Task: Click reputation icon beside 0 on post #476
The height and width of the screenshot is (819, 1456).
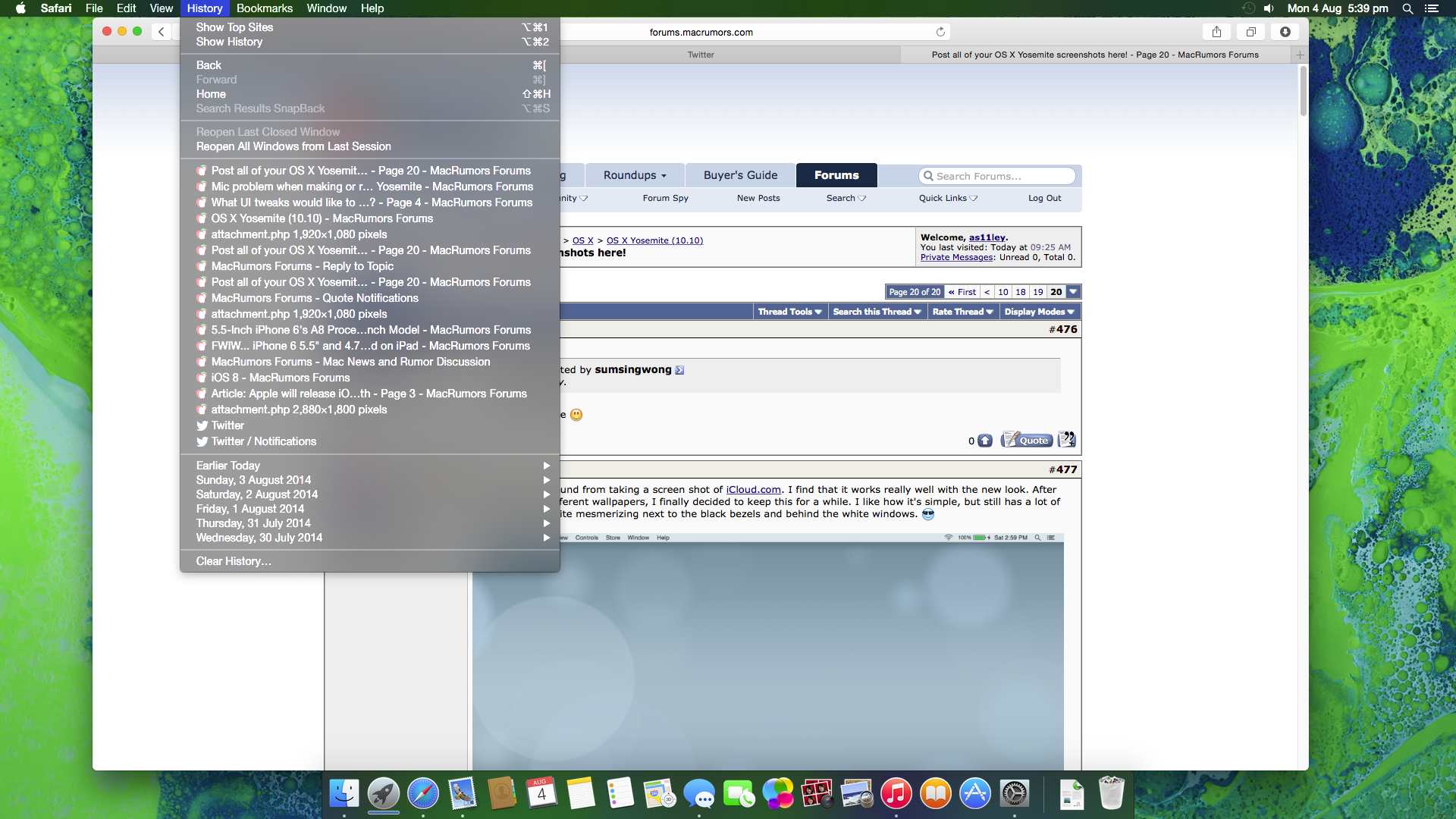Action: coord(985,441)
